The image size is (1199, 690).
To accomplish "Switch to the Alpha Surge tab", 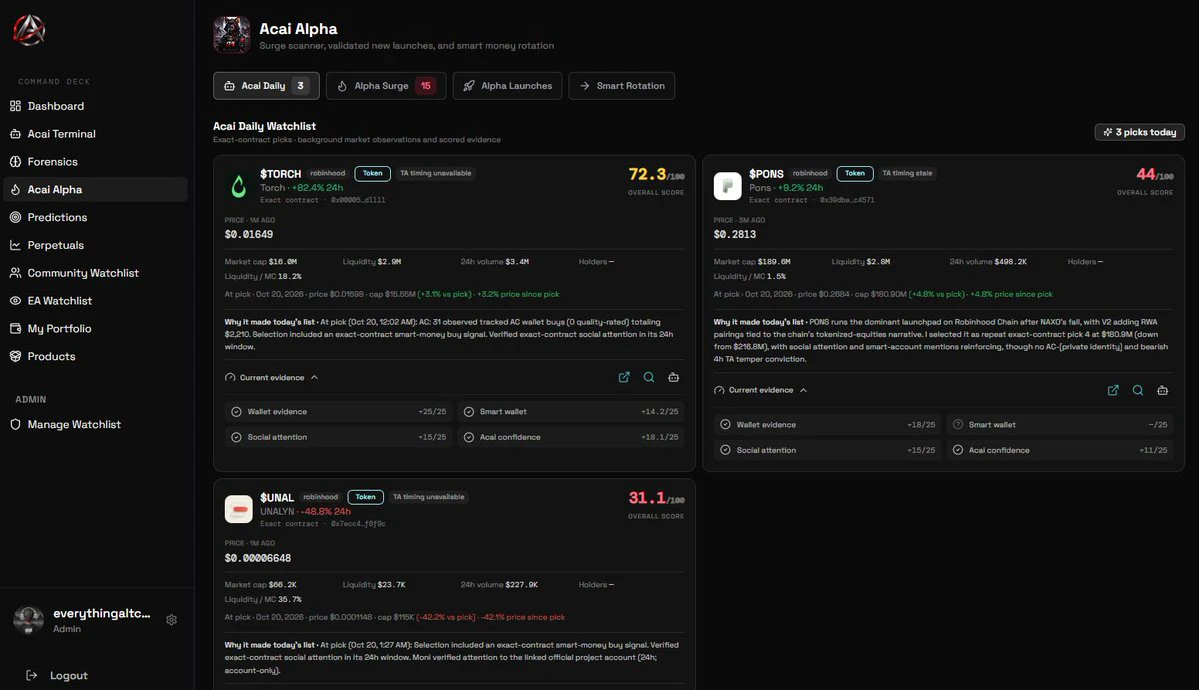I will [x=386, y=86].
